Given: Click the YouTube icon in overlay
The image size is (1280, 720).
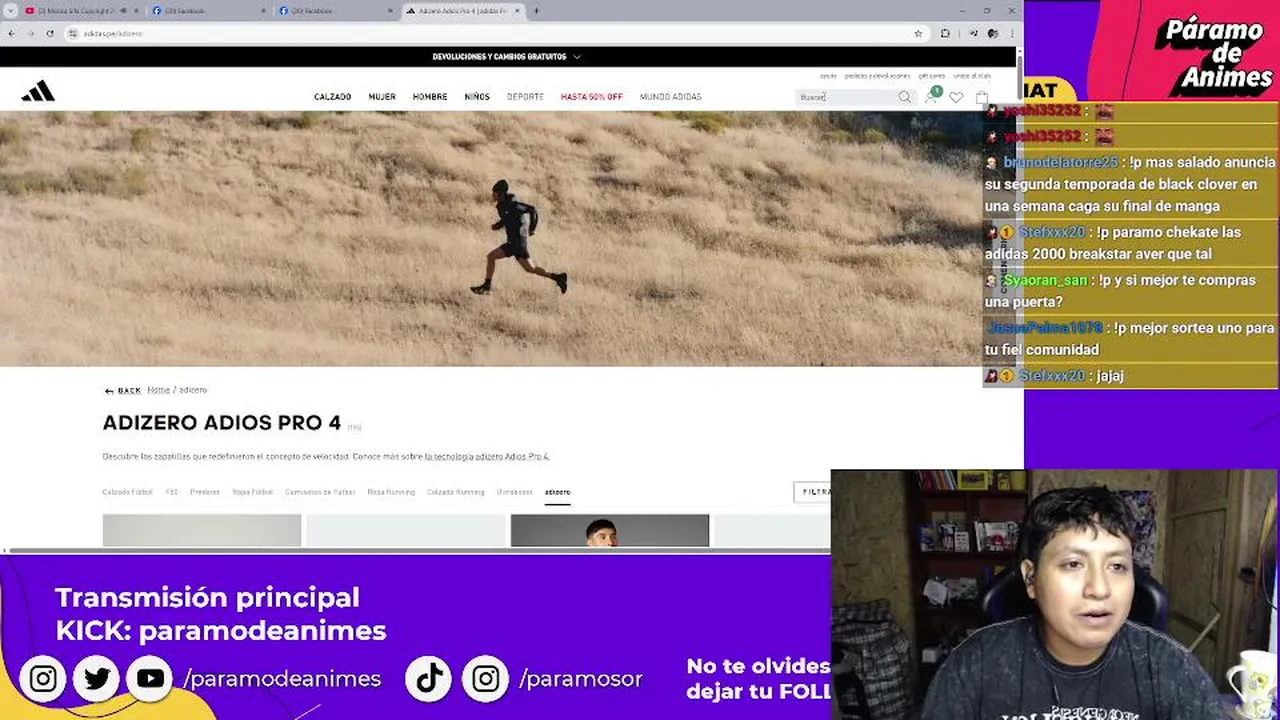Looking at the screenshot, I should [150, 679].
